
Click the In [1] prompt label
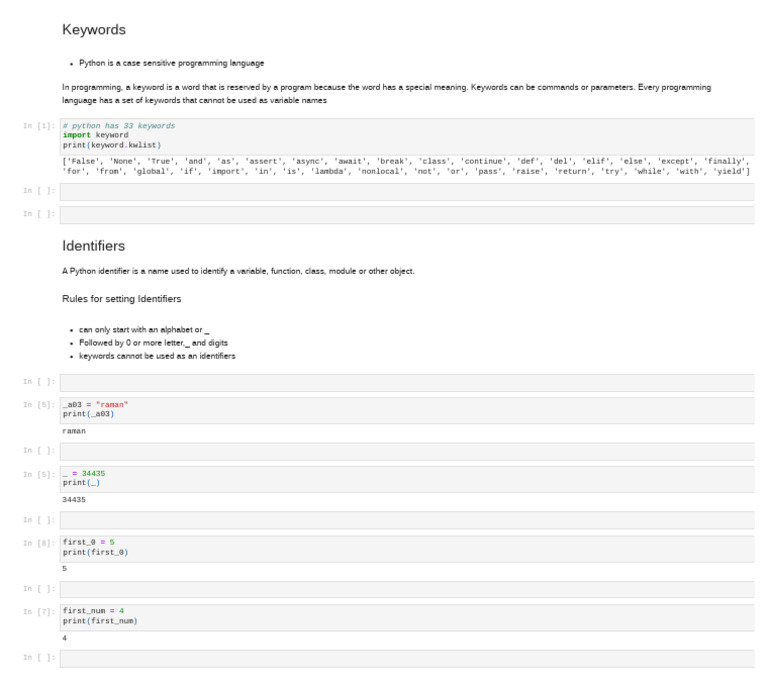39,127
